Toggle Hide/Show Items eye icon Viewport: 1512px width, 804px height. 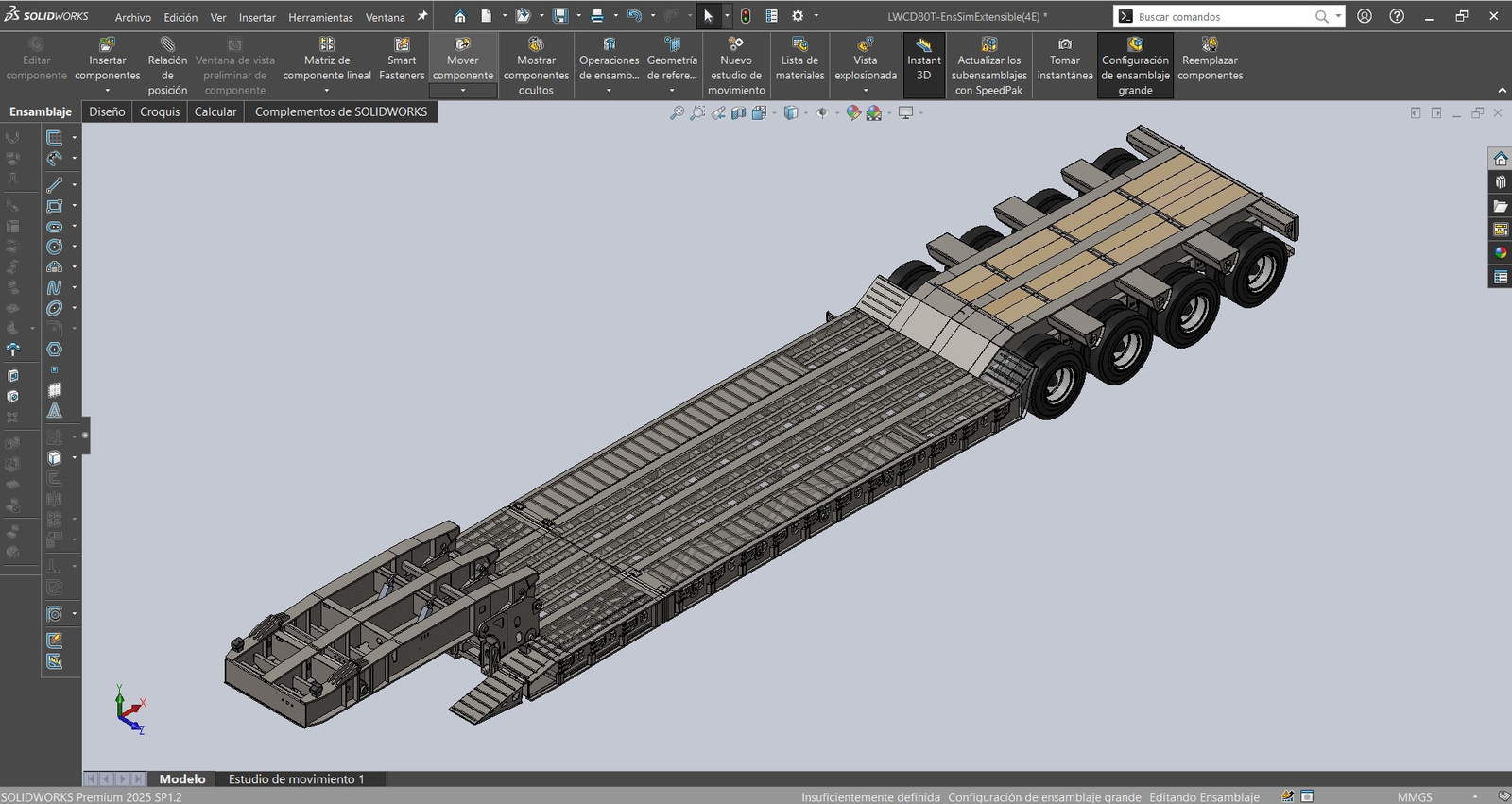[821, 112]
